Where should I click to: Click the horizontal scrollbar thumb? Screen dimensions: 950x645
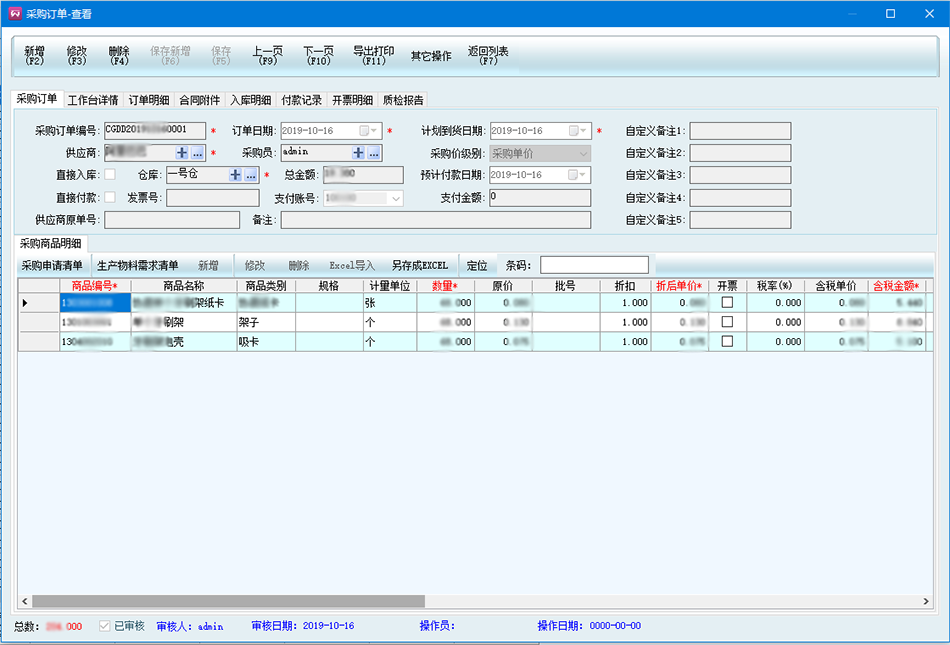coord(228,601)
